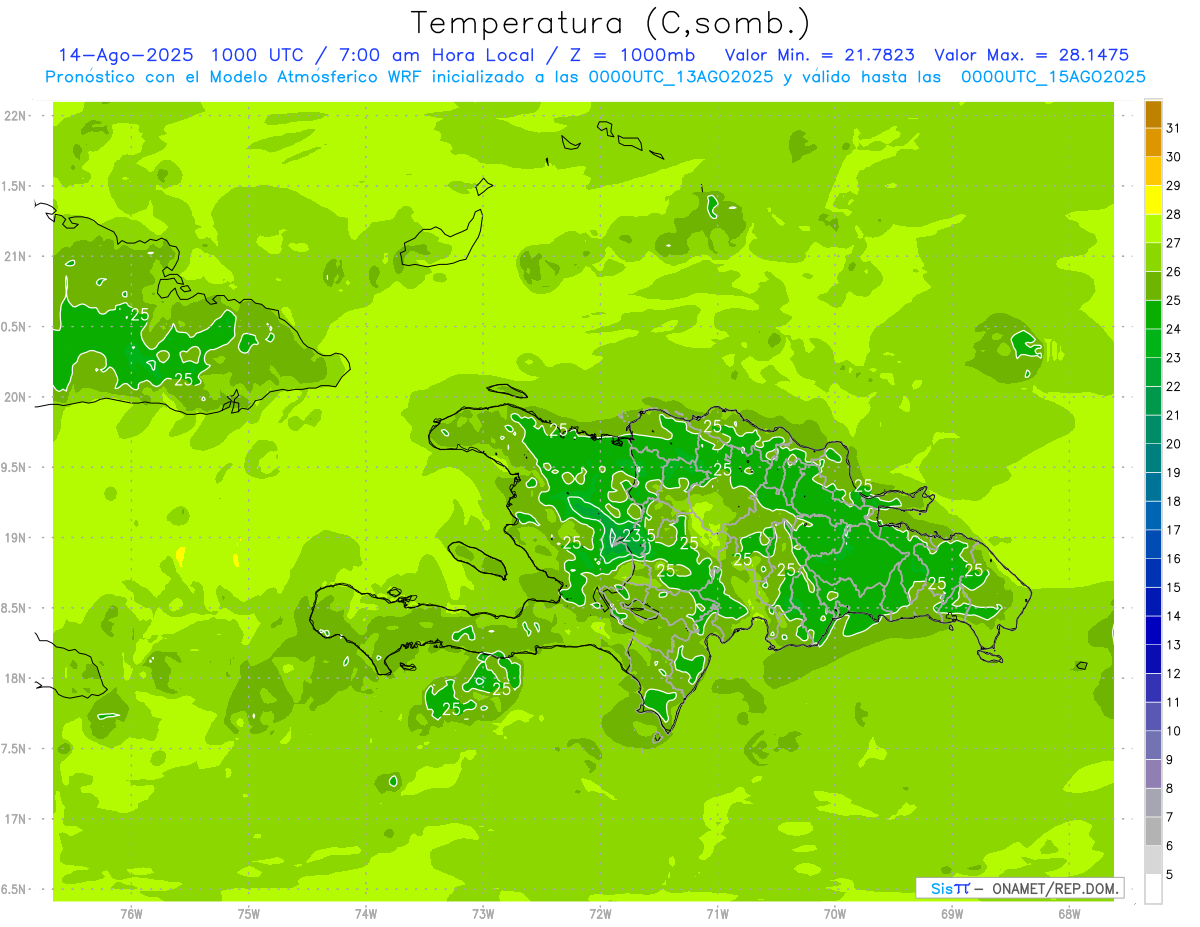Screen dimensions: 1200x927
Task: Click the '69W' longitude label
Action: pos(952,913)
